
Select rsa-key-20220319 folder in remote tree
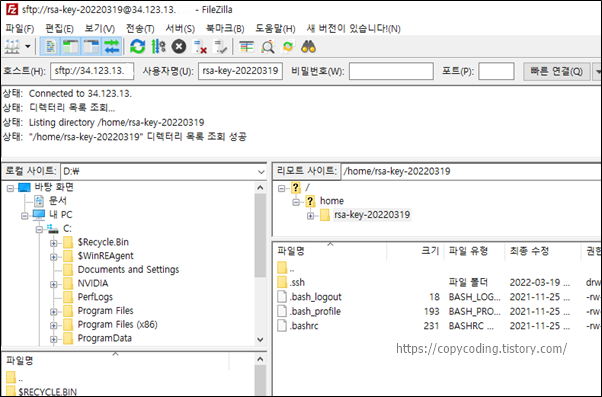[372, 215]
